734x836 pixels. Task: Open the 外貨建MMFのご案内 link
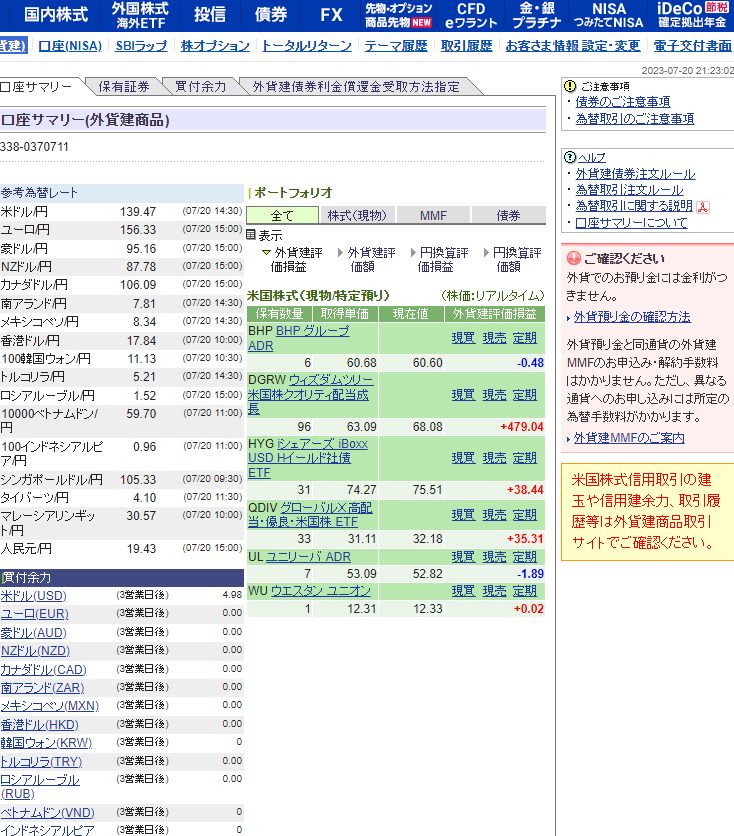point(629,438)
